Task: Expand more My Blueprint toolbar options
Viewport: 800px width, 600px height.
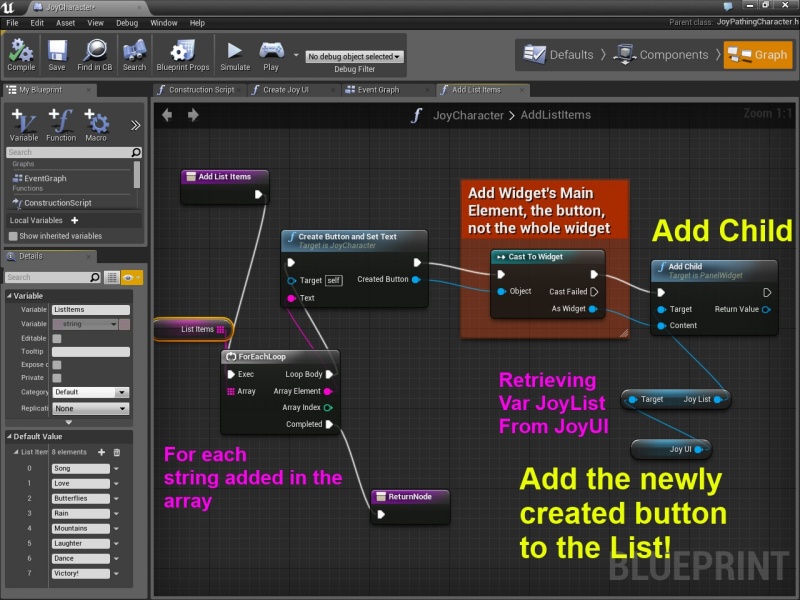Action: [135, 126]
